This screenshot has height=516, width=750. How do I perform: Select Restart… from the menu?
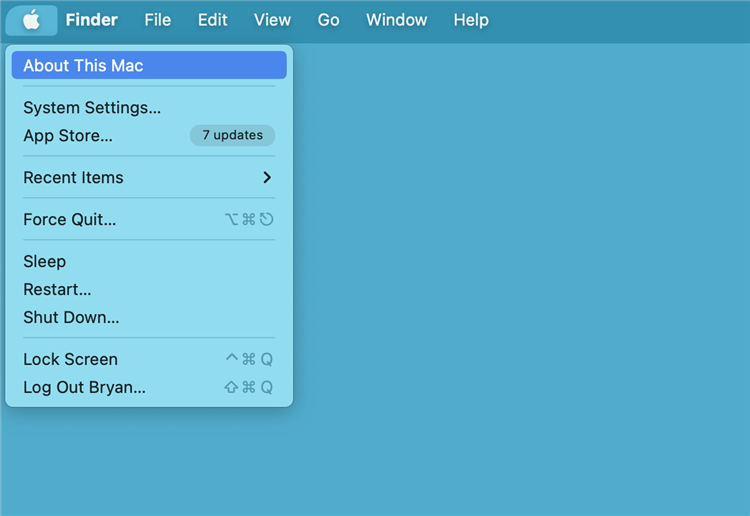point(149,289)
